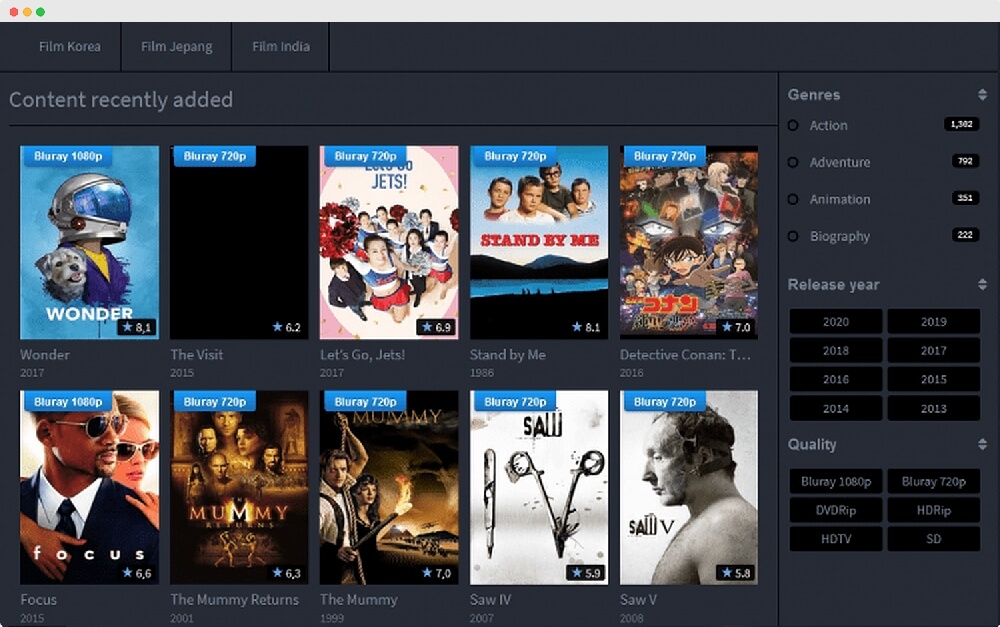Collapse the Release year section arrows
This screenshot has width=1000, height=627.
click(x=982, y=284)
